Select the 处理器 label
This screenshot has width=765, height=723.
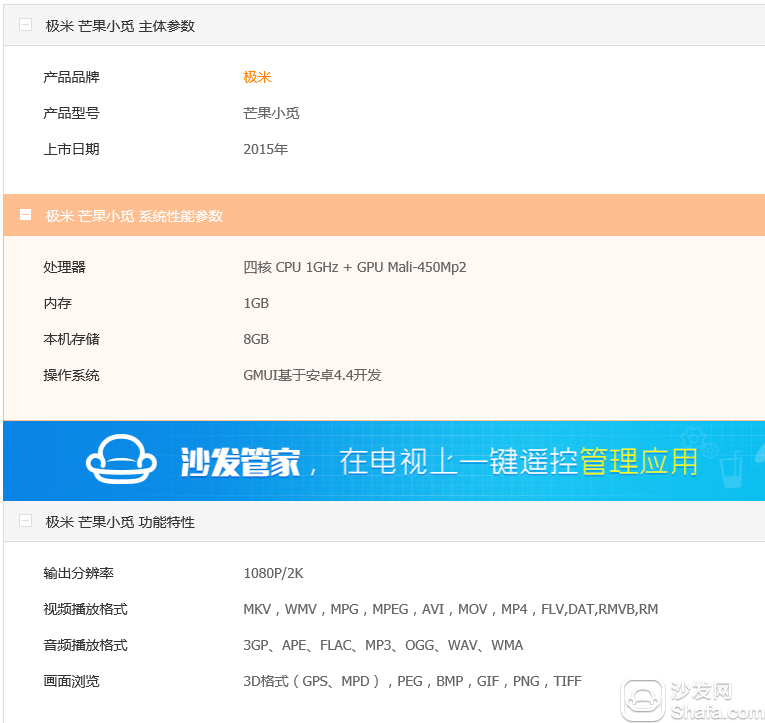[64, 267]
